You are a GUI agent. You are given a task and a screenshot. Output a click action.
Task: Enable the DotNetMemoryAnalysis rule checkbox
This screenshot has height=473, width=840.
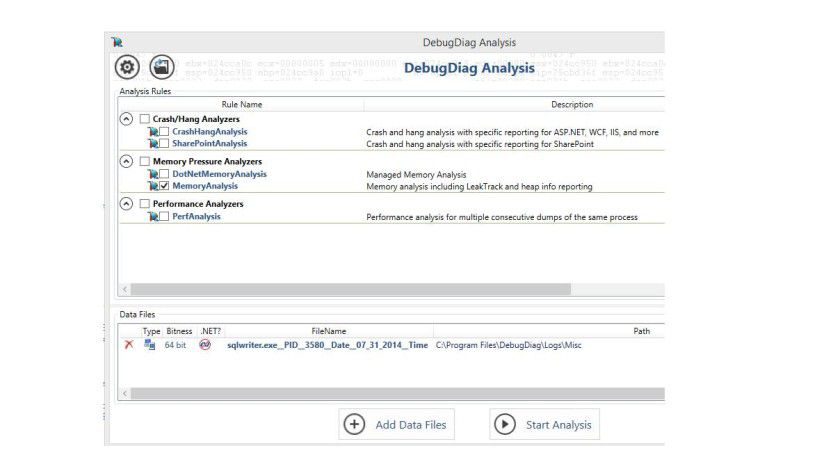[164, 174]
